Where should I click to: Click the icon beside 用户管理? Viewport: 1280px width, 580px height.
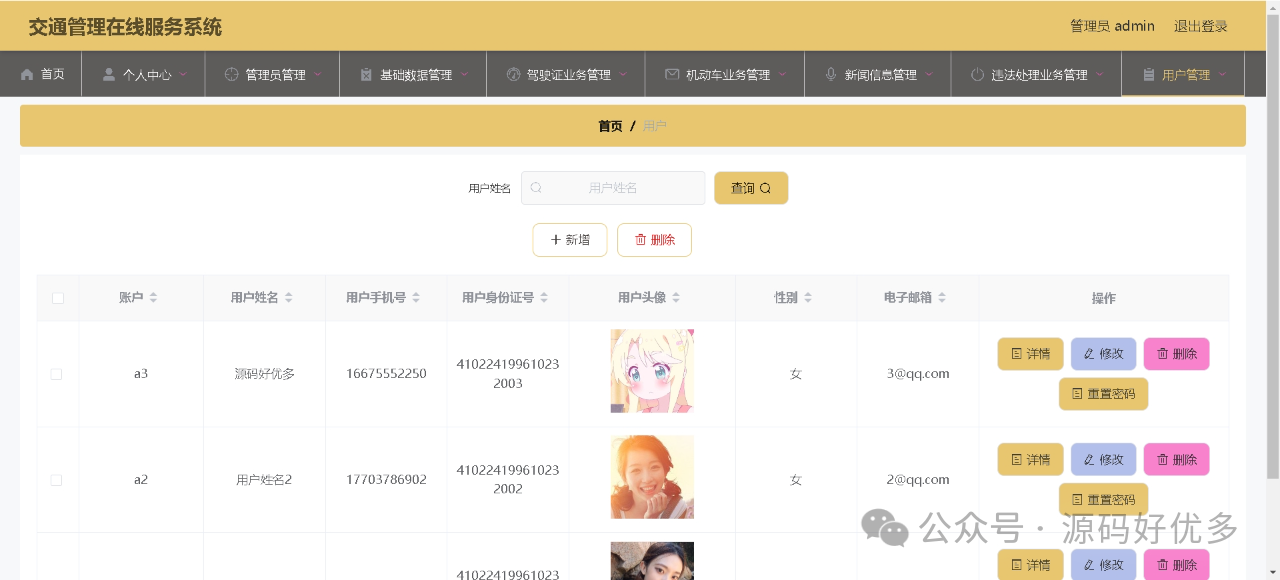[1148, 74]
